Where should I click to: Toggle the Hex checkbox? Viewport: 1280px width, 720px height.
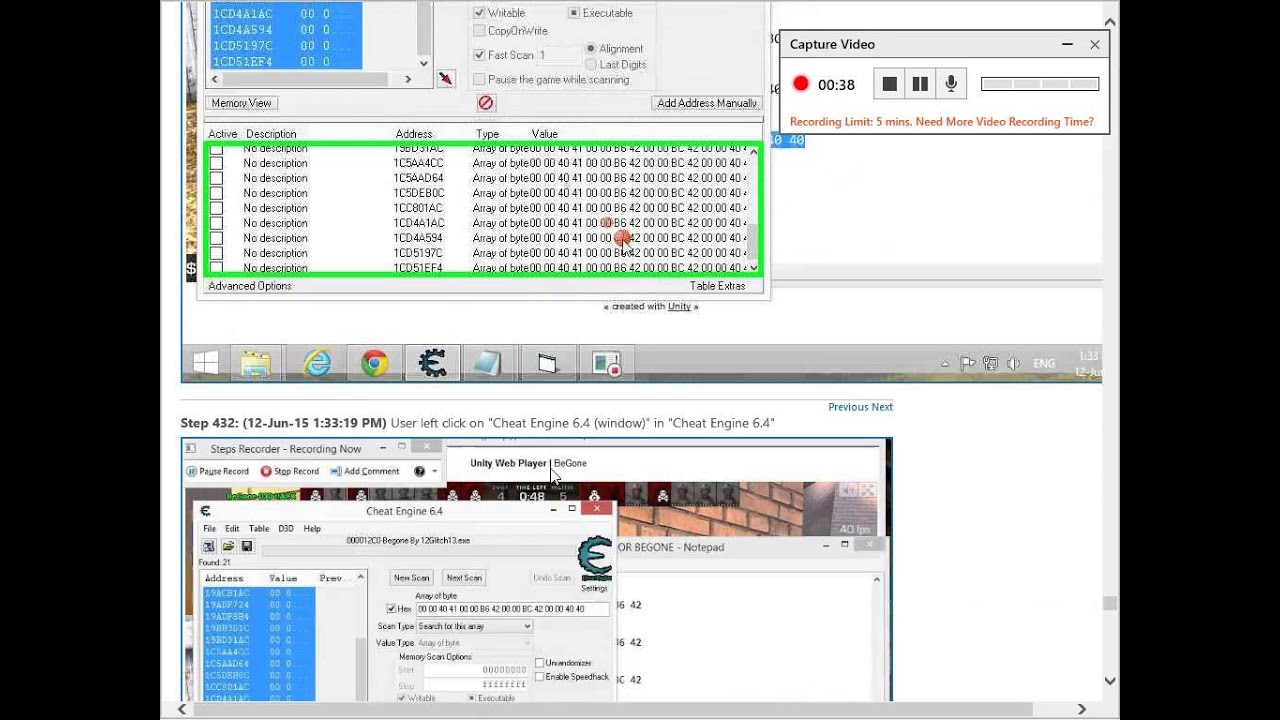point(391,608)
